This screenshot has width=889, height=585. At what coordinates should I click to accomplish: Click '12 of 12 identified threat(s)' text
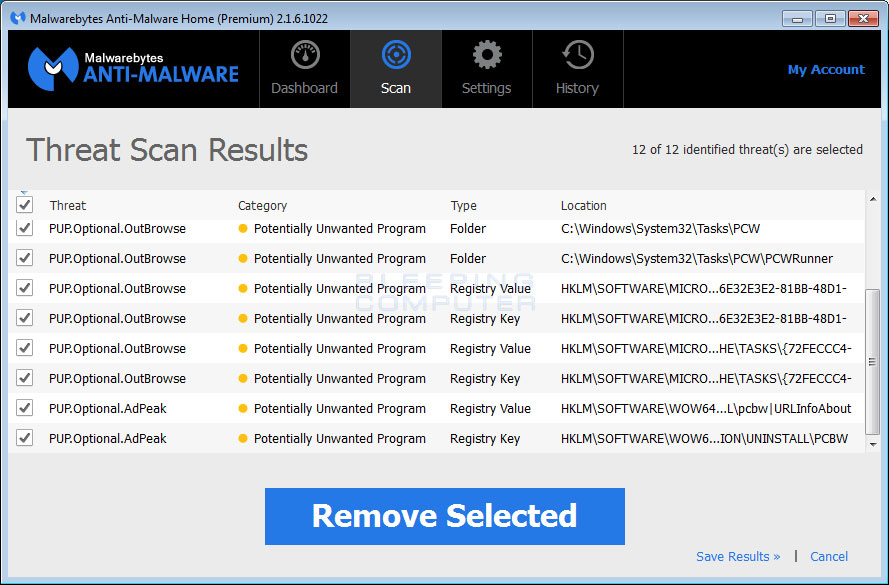[x=747, y=150]
